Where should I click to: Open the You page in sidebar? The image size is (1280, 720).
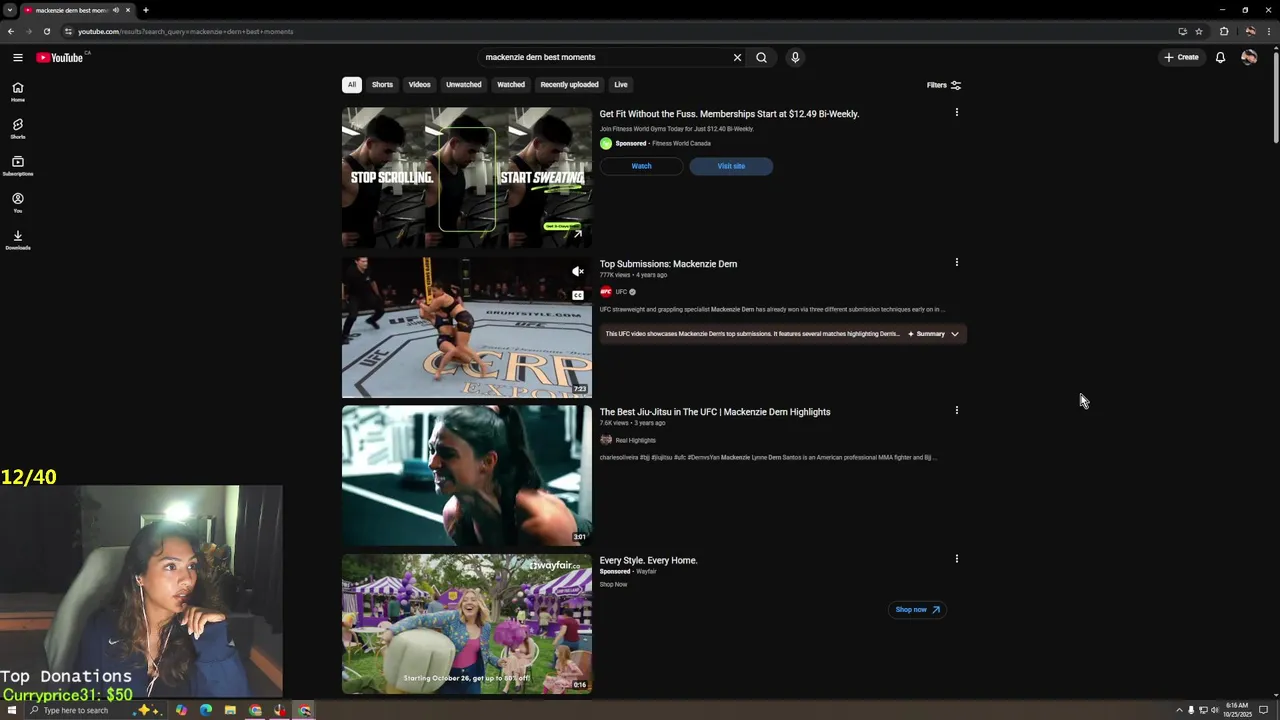point(18,203)
